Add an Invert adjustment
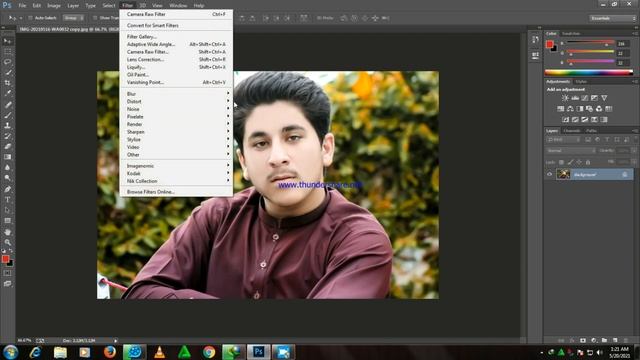640x360 pixels. (566, 120)
